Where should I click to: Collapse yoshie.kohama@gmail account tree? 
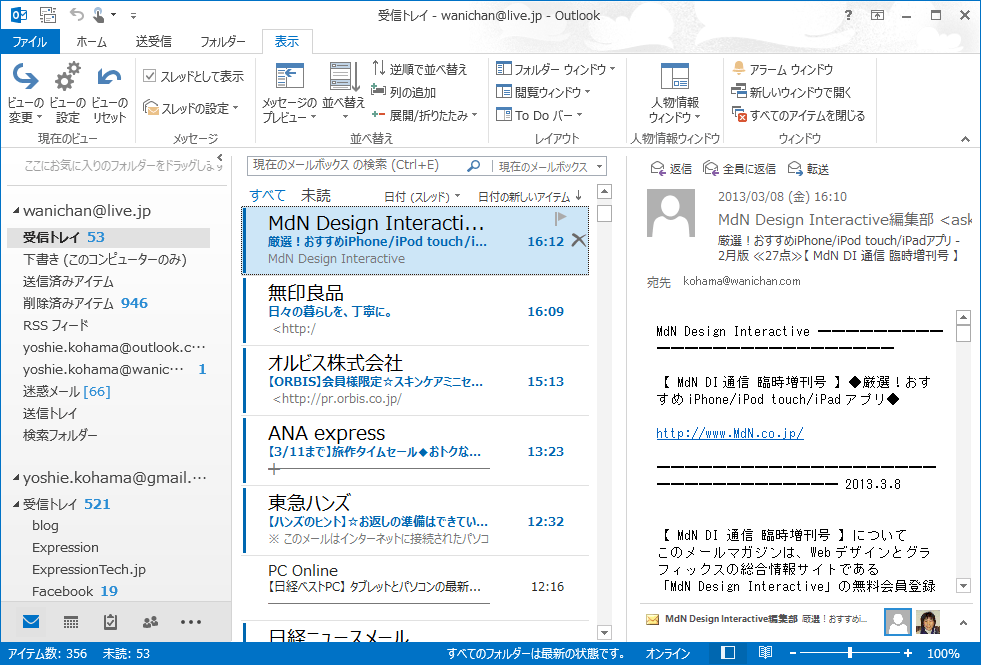point(16,478)
